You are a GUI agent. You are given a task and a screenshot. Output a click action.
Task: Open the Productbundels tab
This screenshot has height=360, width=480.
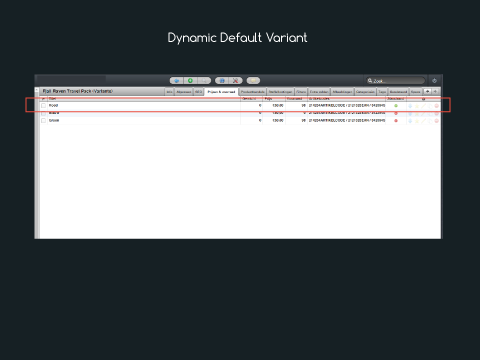253,92
